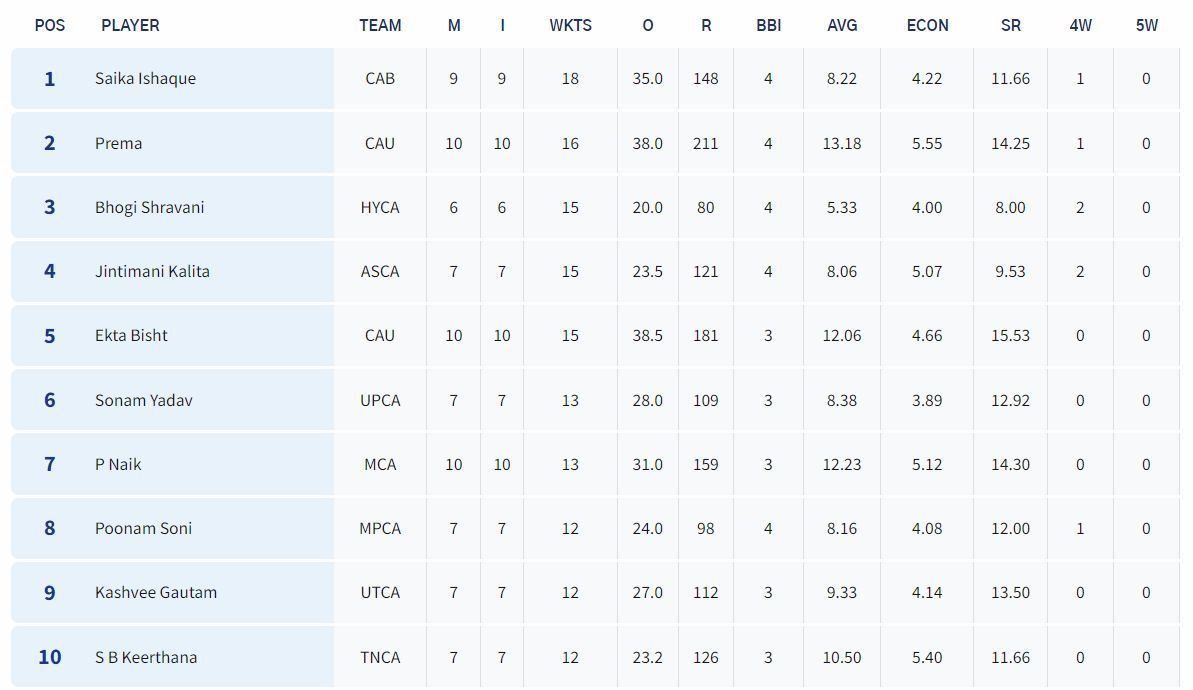Viewport: 1193px width, 690px height.
Task: Click the SR column header
Action: pos(1010,25)
